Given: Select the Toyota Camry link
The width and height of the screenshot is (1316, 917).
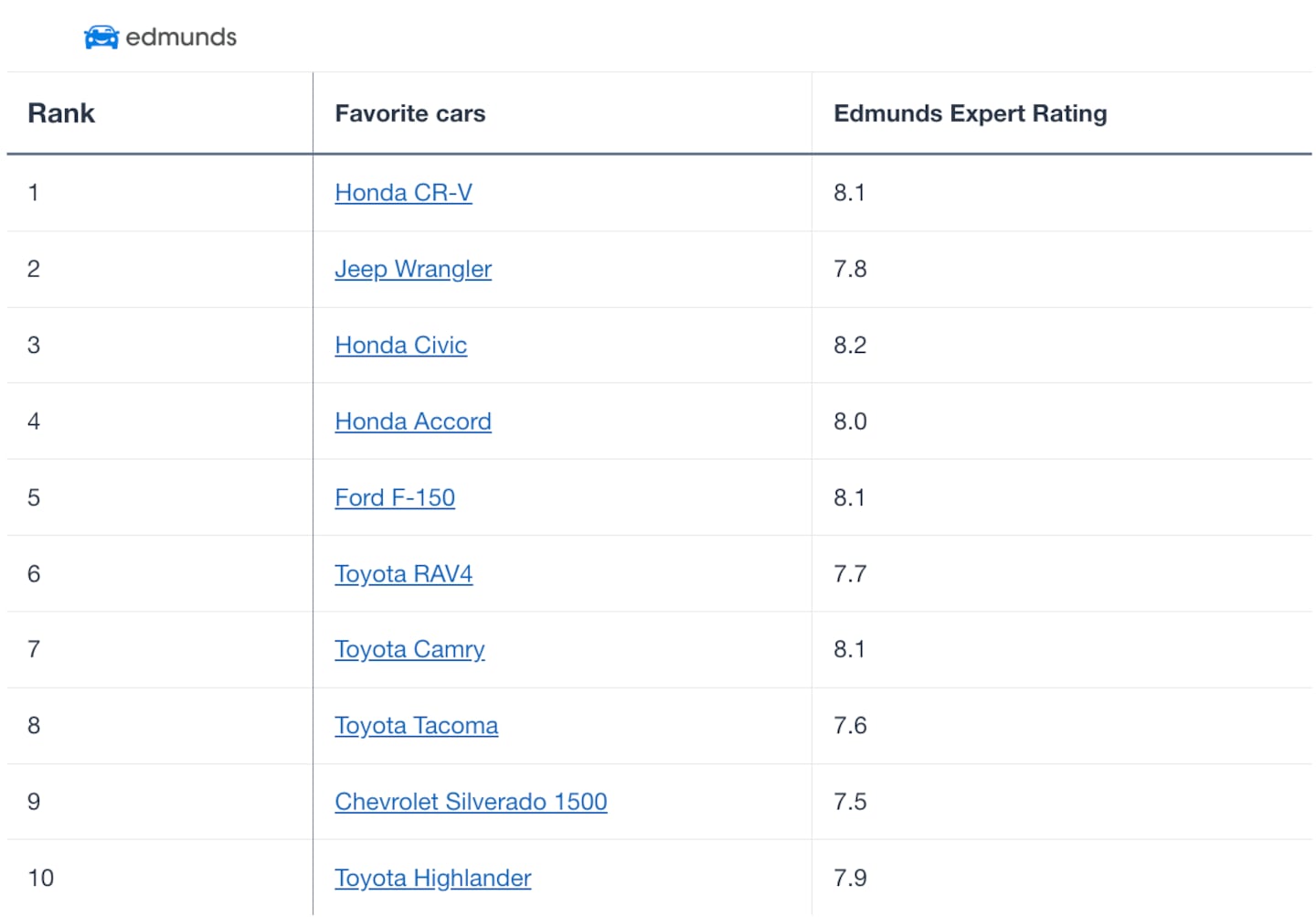Looking at the screenshot, I should (409, 649).
